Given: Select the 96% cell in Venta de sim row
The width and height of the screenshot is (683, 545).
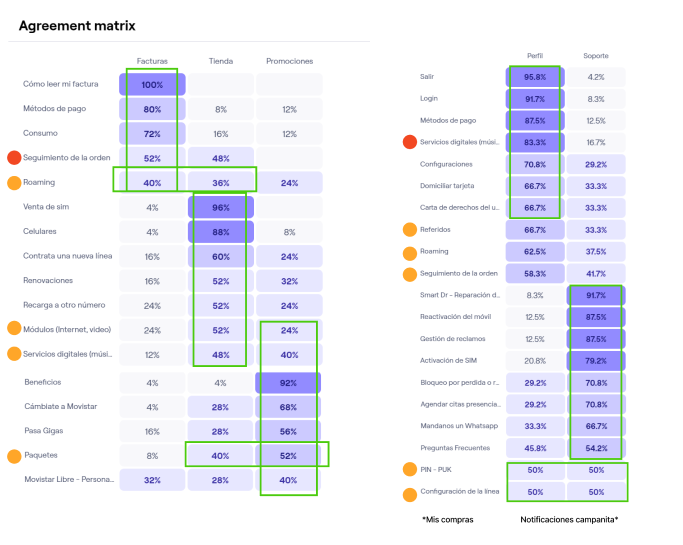Looking at the screenshot, I should (221, 207).
